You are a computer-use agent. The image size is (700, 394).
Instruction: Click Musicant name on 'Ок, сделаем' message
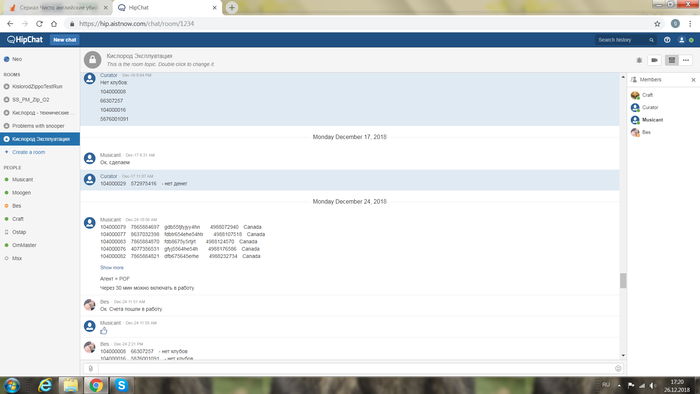[x=110, y=155]
